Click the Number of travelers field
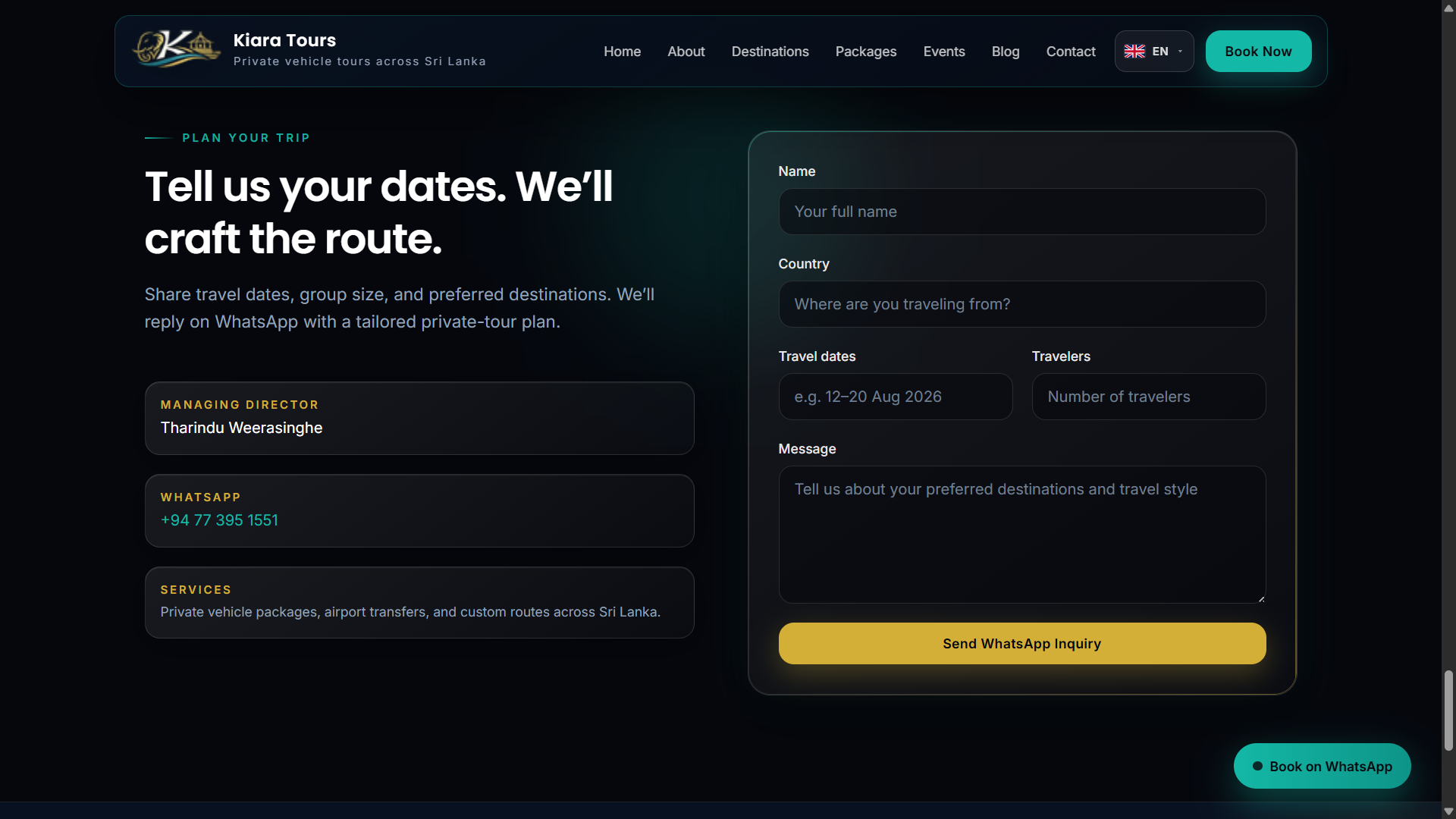 (x=1148, y=397)
